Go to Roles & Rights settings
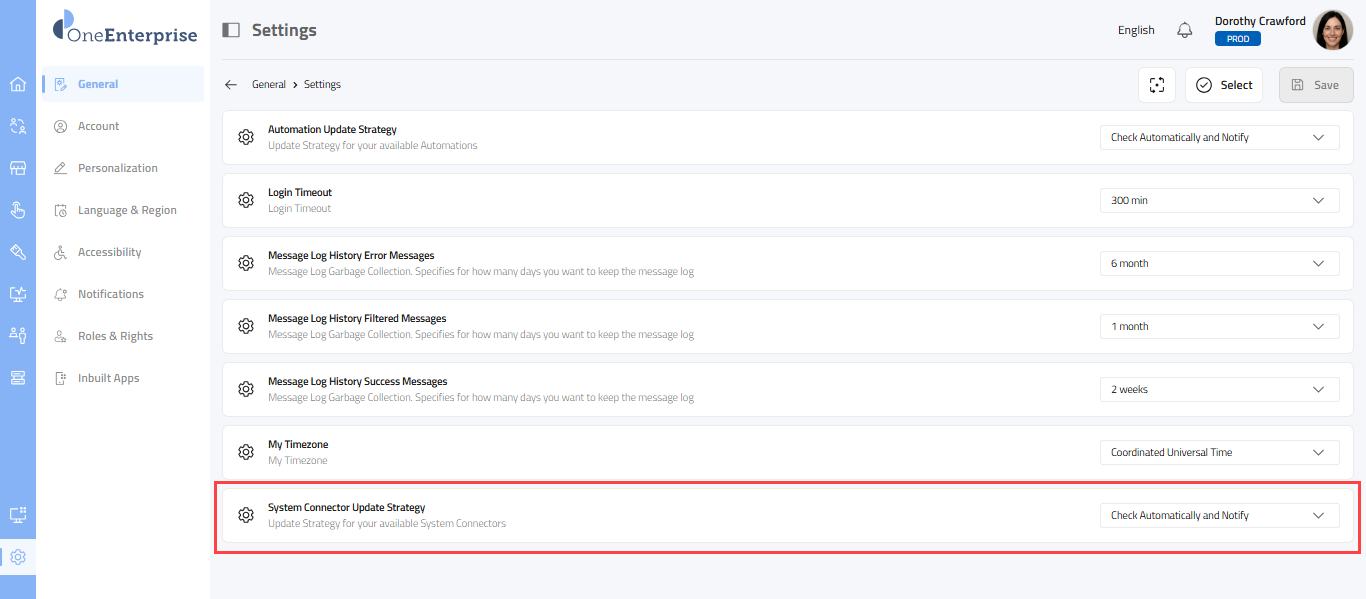This screenshot has height=599, width=1366. coord(115,336)
